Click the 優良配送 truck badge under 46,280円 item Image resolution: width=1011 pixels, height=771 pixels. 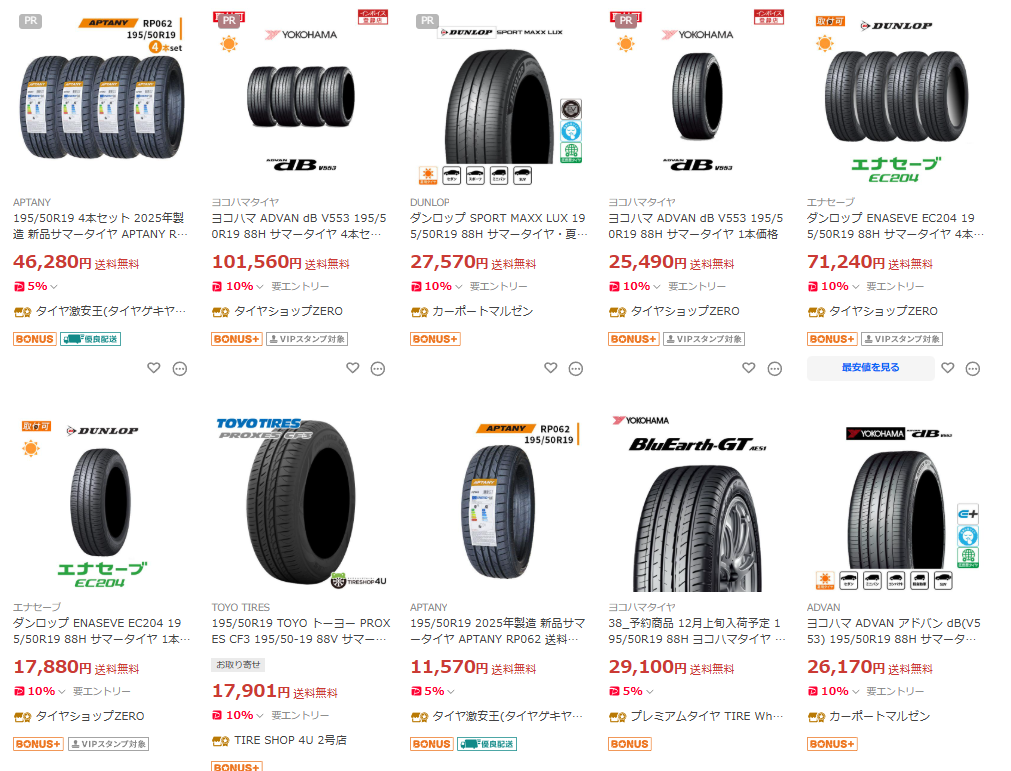point(90,339)
